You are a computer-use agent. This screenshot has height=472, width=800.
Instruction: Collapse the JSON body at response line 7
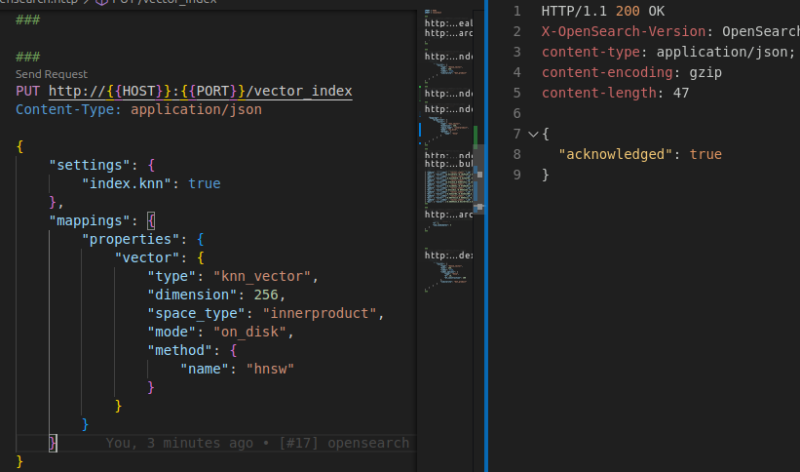532,133
